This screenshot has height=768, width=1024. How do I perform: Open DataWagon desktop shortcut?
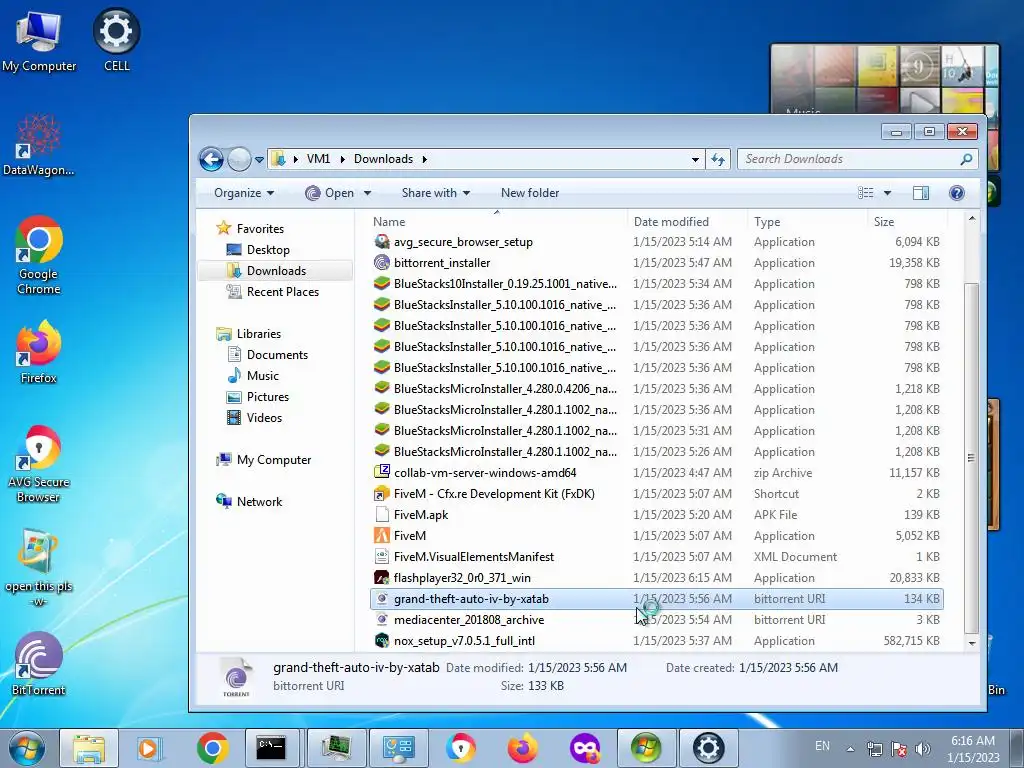(x=39, y=145)
